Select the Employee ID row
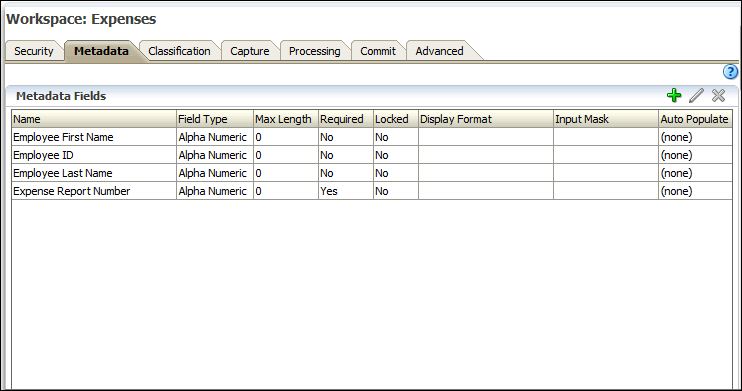Viewport: 742px width, 391px height. pos(372,155)
